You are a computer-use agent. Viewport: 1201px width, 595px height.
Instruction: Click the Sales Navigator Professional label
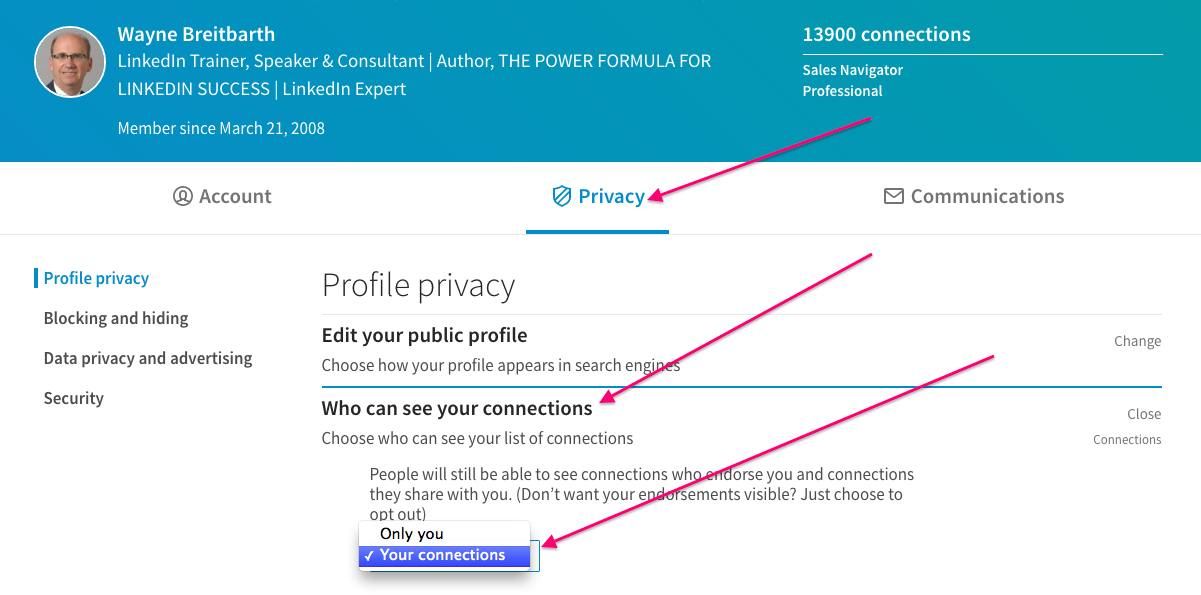tap(852, 80)
